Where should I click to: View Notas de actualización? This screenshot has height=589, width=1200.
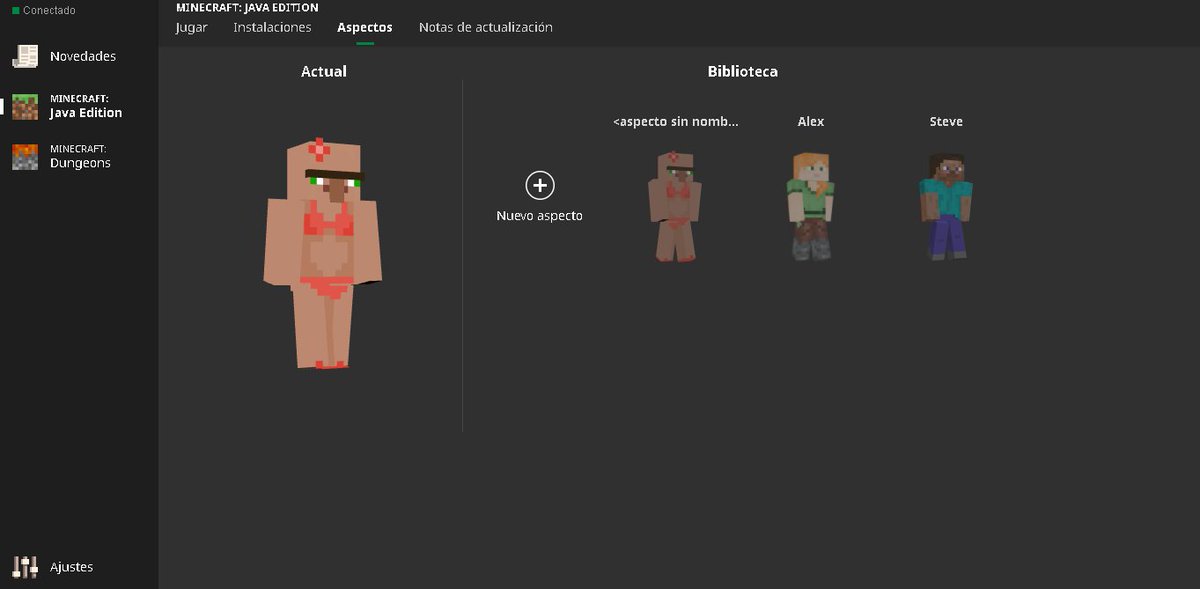[486, 27]
